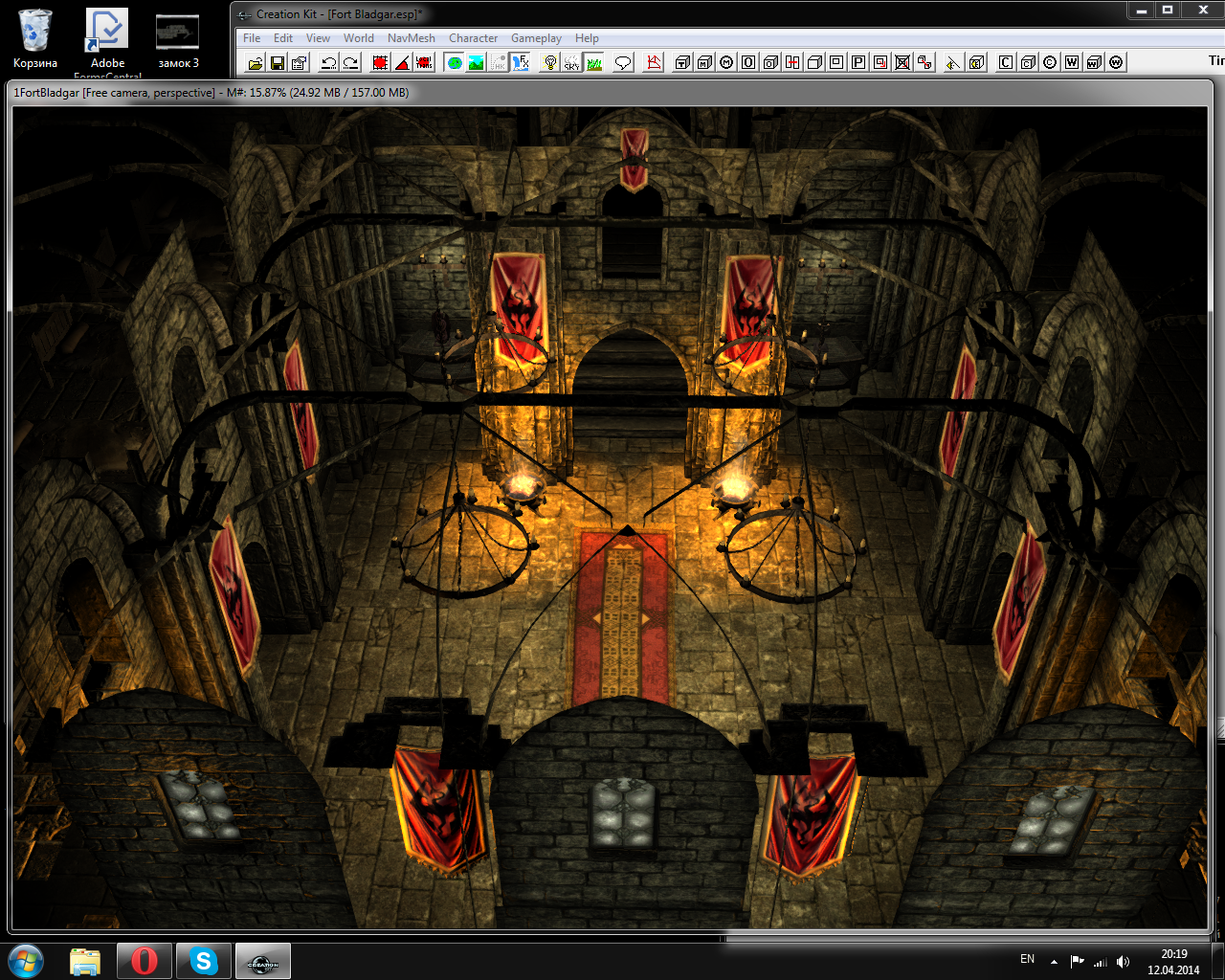
Task: Open the Help menu
Action: pos(587,38)
